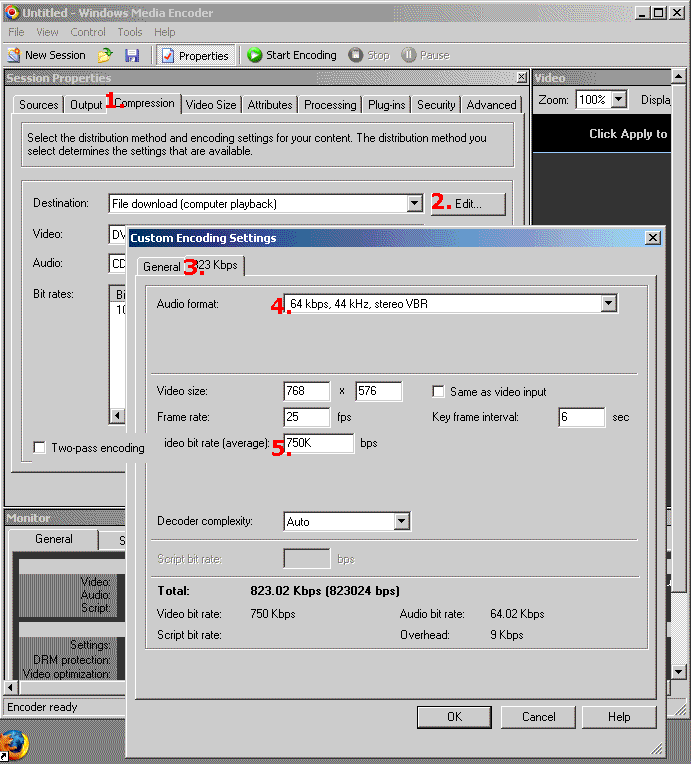Viewport: 691px width, 764px height.
Task: Click the Frame rate field
Action: [307, 417]
